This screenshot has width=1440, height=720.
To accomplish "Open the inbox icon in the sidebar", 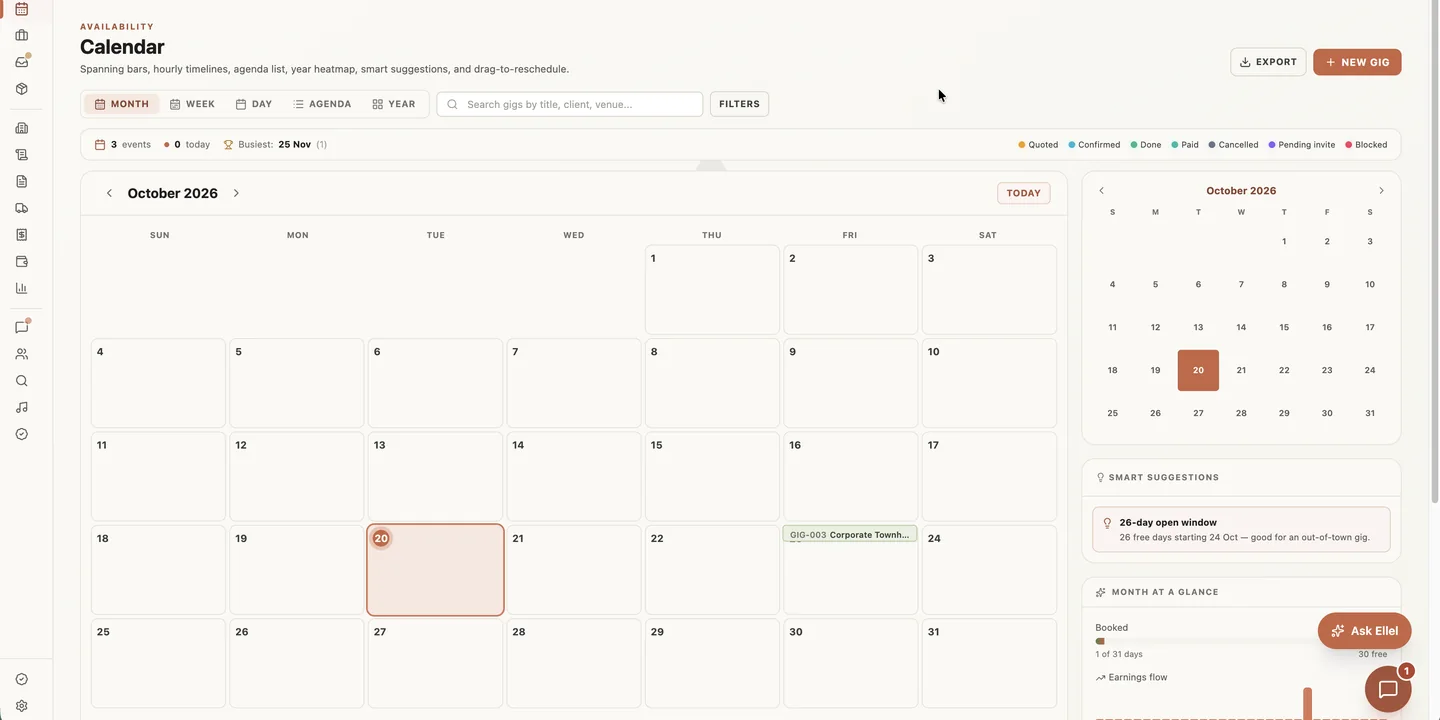I will point(22,62).
